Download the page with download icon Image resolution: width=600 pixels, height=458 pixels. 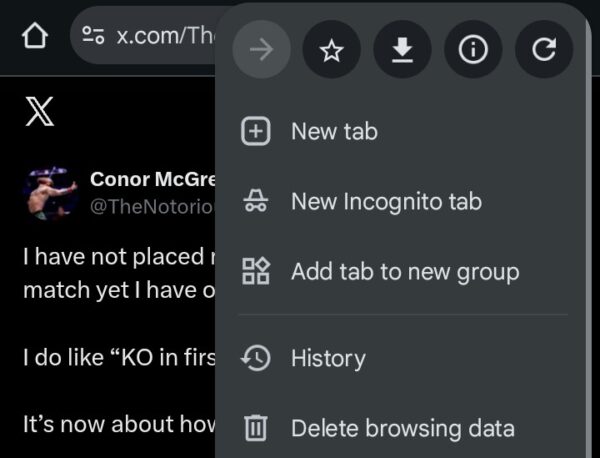click(x=402, y=50)
